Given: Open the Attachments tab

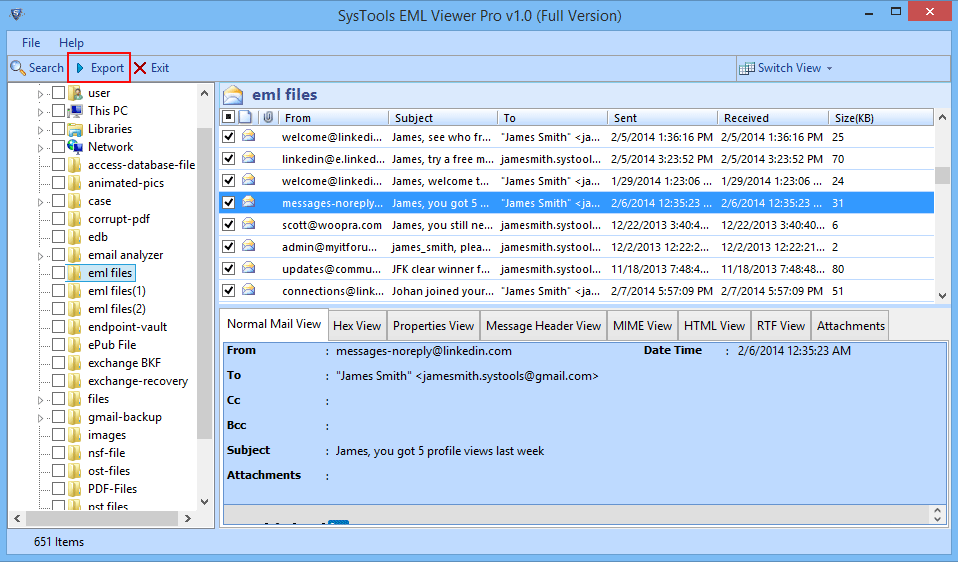Looking at the screenshot, I should tap(850, 326).
